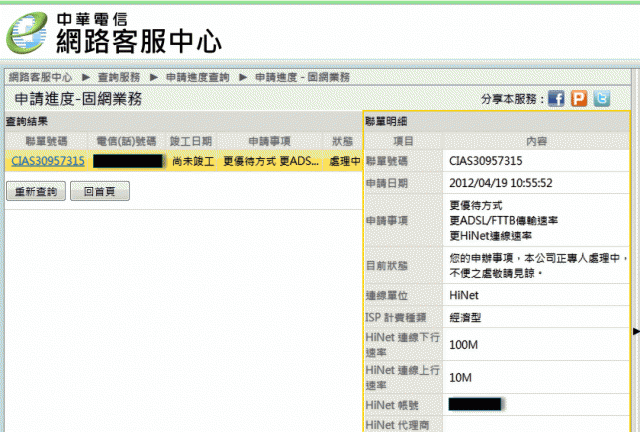Select the 10M upstream speed value

[460, 378]
